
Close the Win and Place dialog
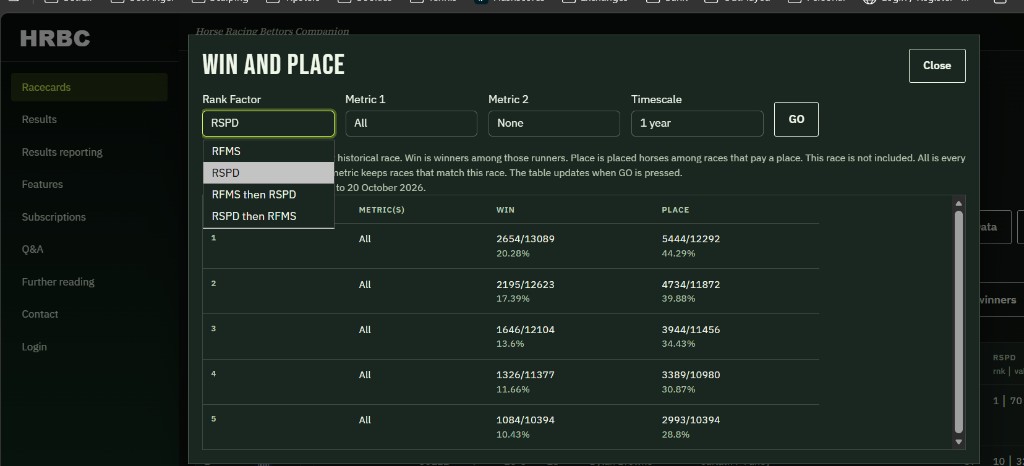(936, 65)
